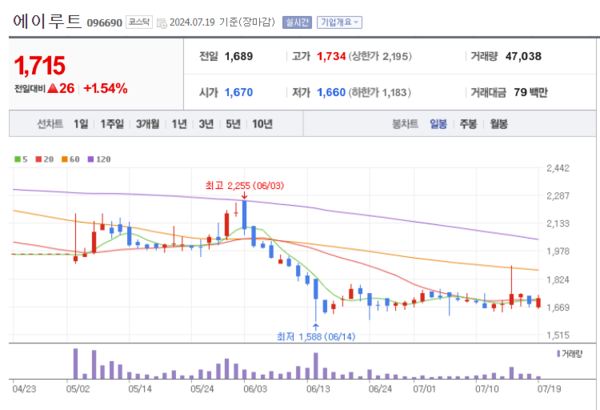Click the 2024.07.19 기준(장마감) date text
This screenshot has height=410, width=600.
pyautogui.click(x=222, y=22)
